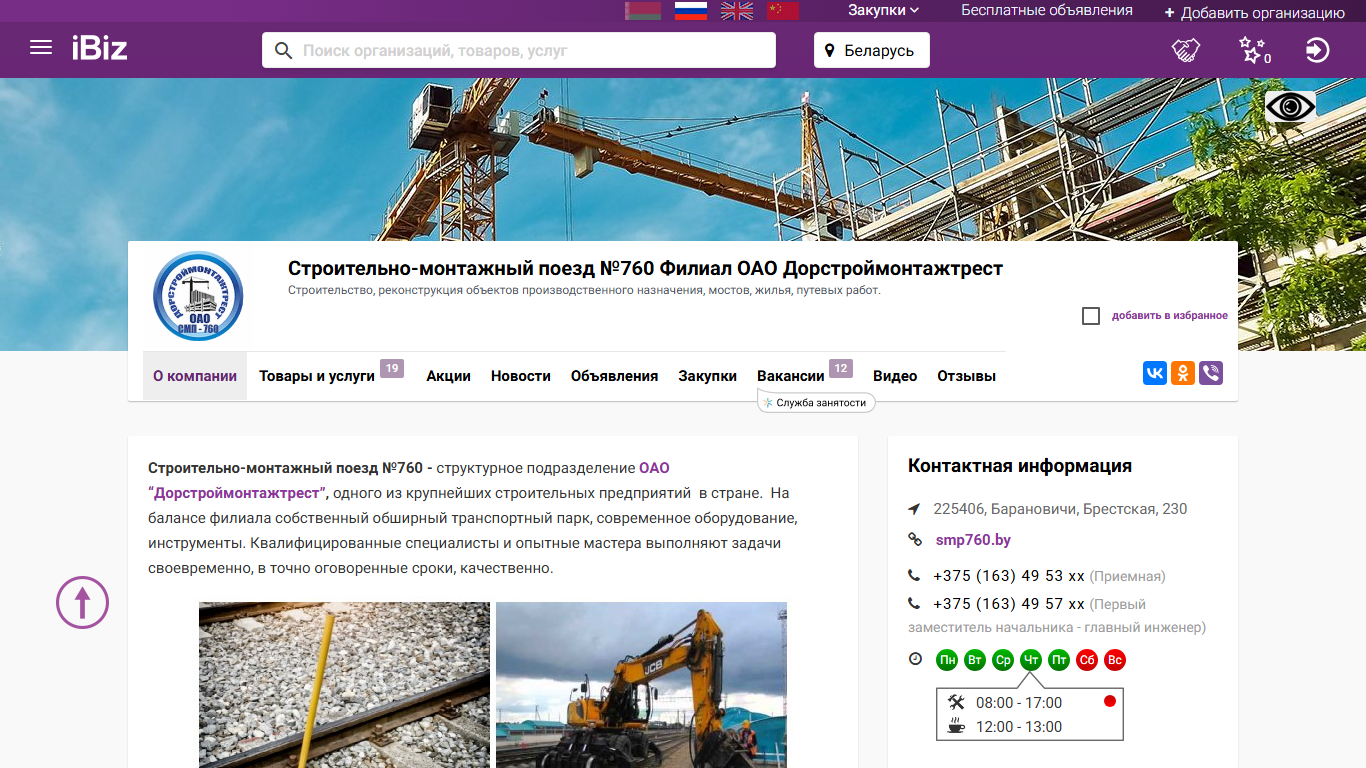This screenshot has height=768, width=1366.
Task: Click the login arrow icon
Action: coord(1318,50)
